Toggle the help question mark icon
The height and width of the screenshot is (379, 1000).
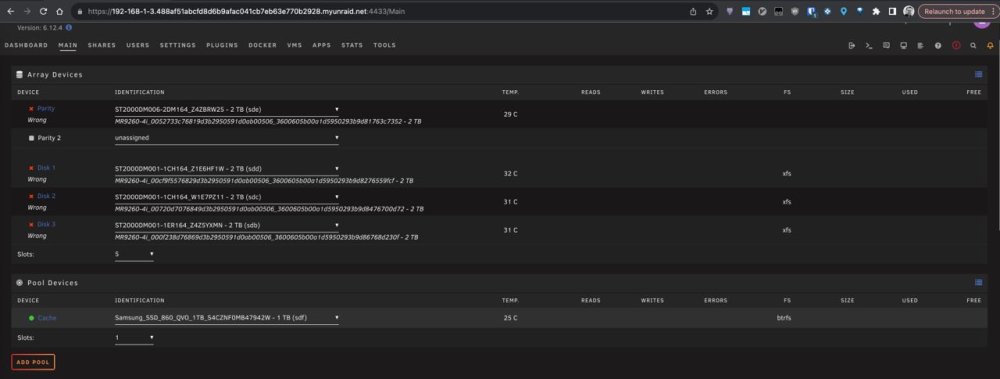(x=938, y=45)
